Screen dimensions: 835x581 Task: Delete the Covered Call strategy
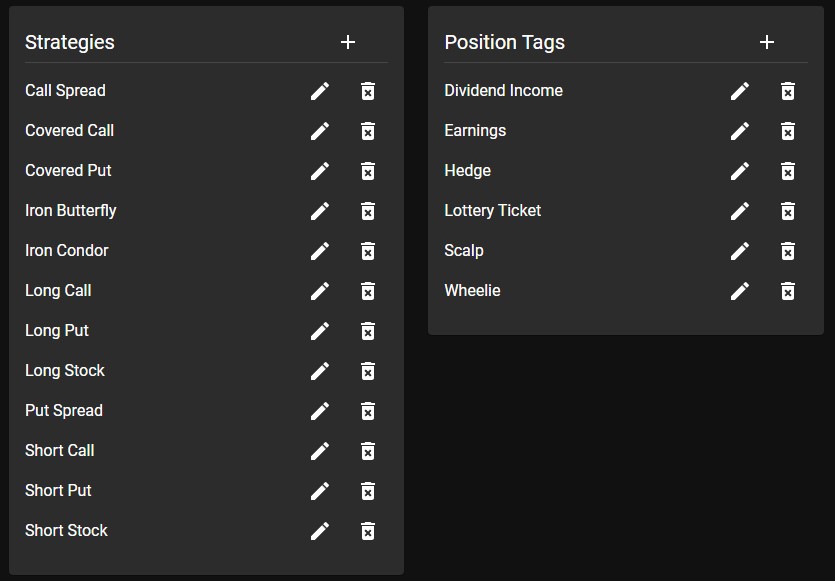click(x=368, y=131)
